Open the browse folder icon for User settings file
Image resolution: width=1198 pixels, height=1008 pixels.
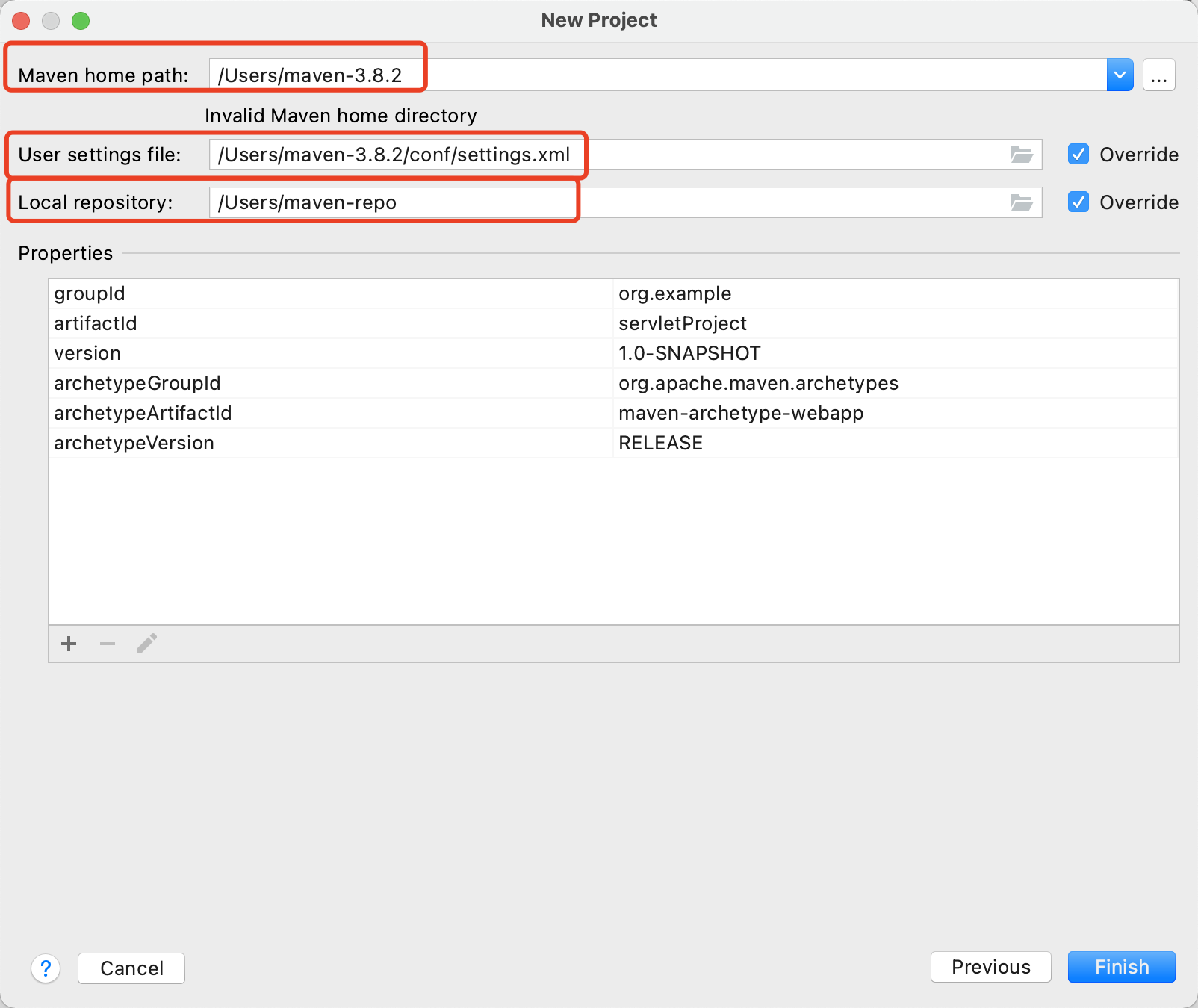[x=1023, y=155]
